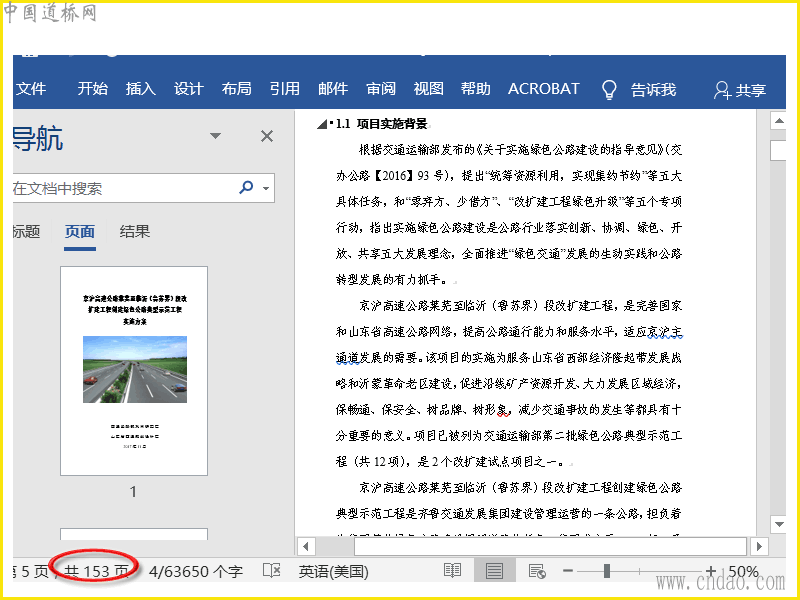Image resolution: width=800 pixels, height=600 pixels.
Task: Open the ACROBAT ribbon tab
Action: click(x=543, y=89)
